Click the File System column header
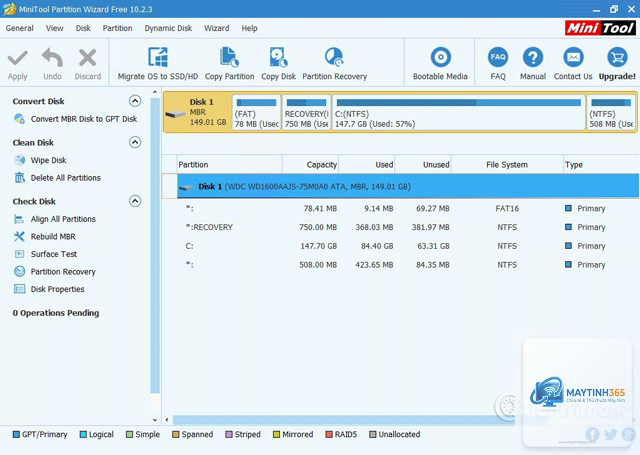Screen dimensions: 640x455 [507, 164]
